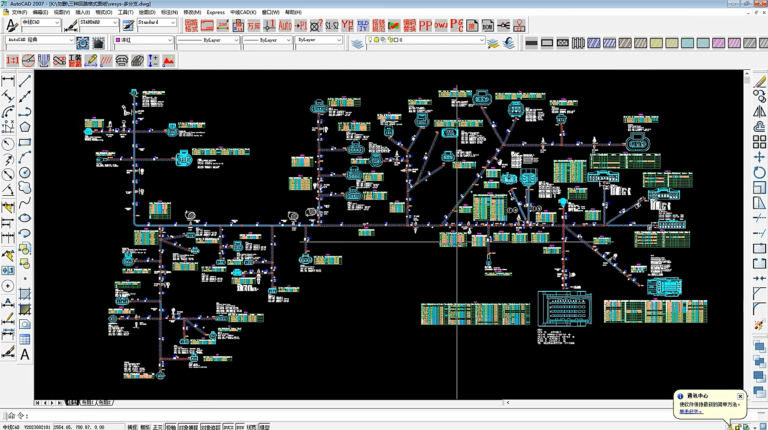Select the Polyline draw tool
Screen dimensions: 768x430
tap(25, 111)
